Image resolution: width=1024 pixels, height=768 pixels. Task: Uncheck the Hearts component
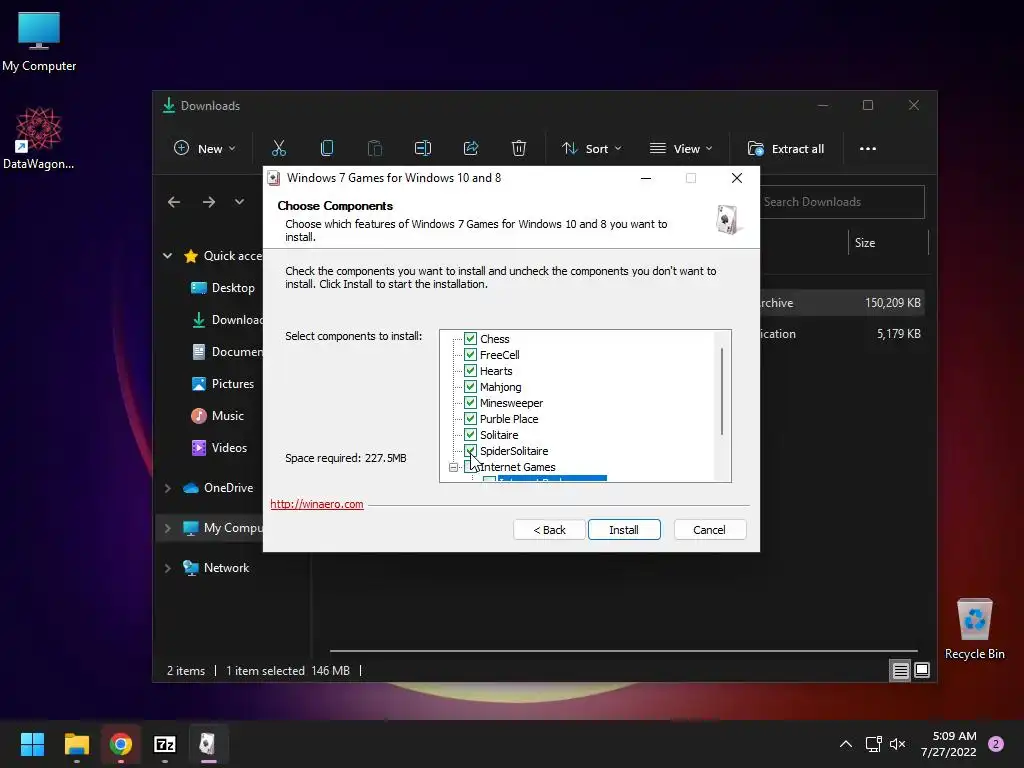(x=470, y=370)
